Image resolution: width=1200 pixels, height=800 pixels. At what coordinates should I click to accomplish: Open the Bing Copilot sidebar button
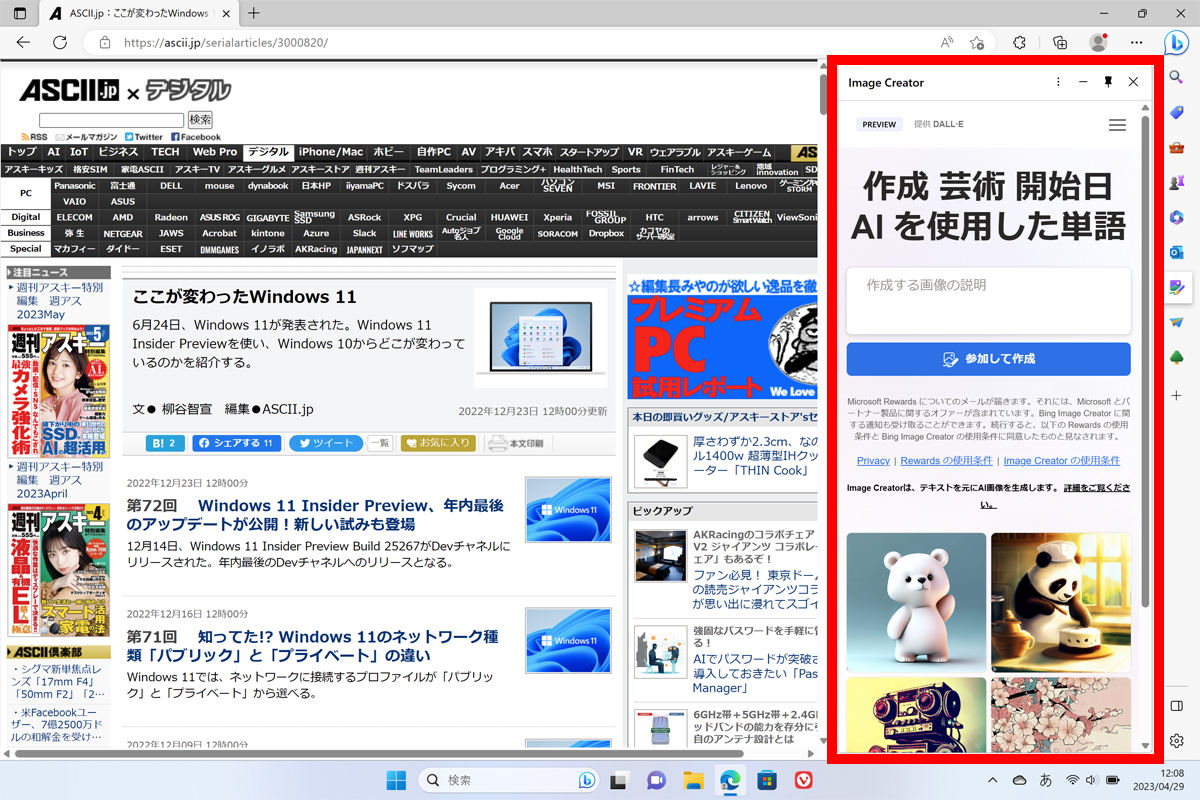1176,43
